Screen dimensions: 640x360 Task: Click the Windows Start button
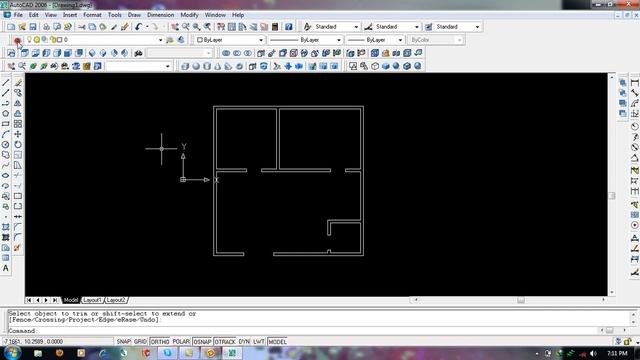point(12,353)
